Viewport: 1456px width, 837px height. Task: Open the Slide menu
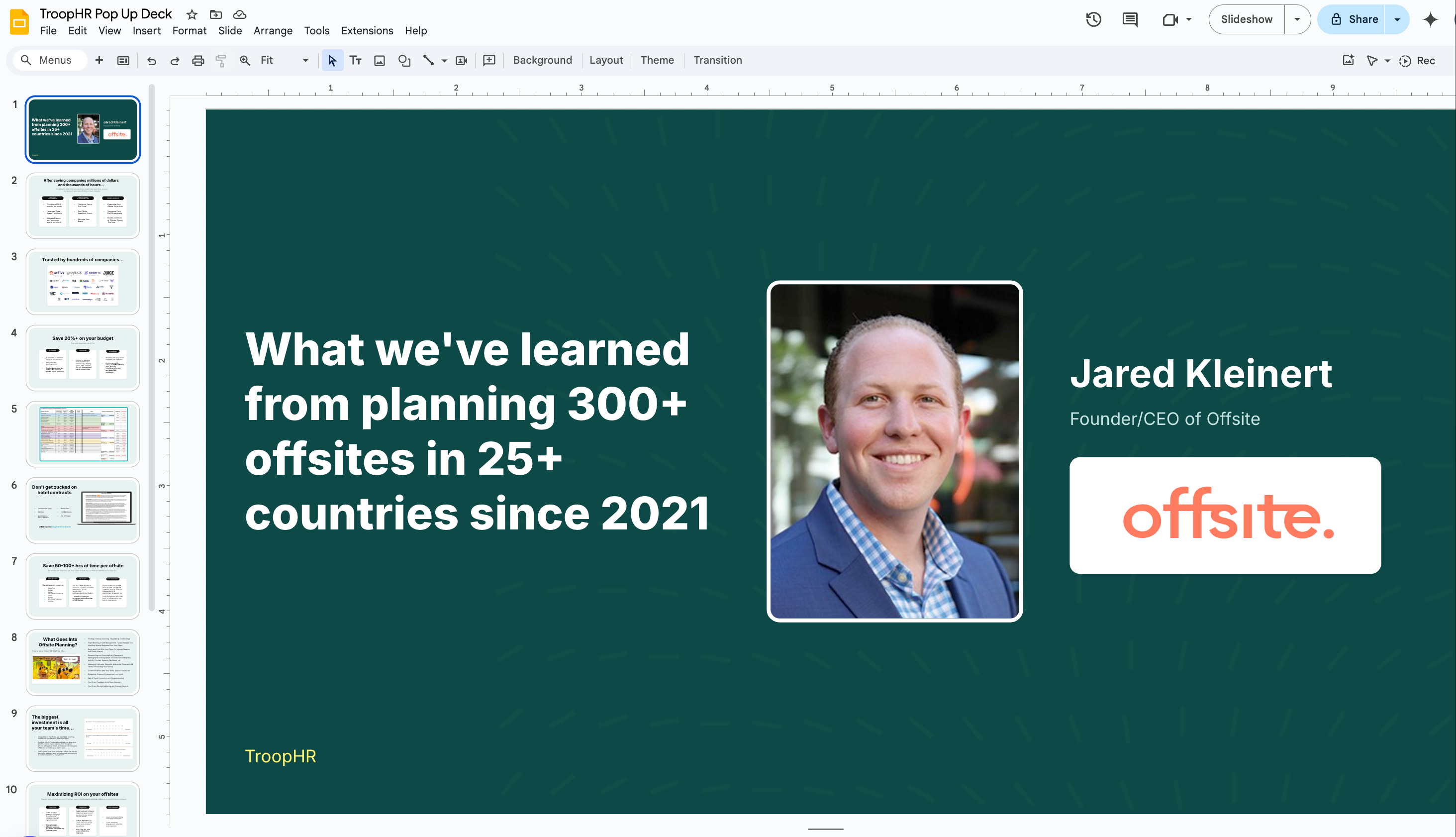point(230,30)
